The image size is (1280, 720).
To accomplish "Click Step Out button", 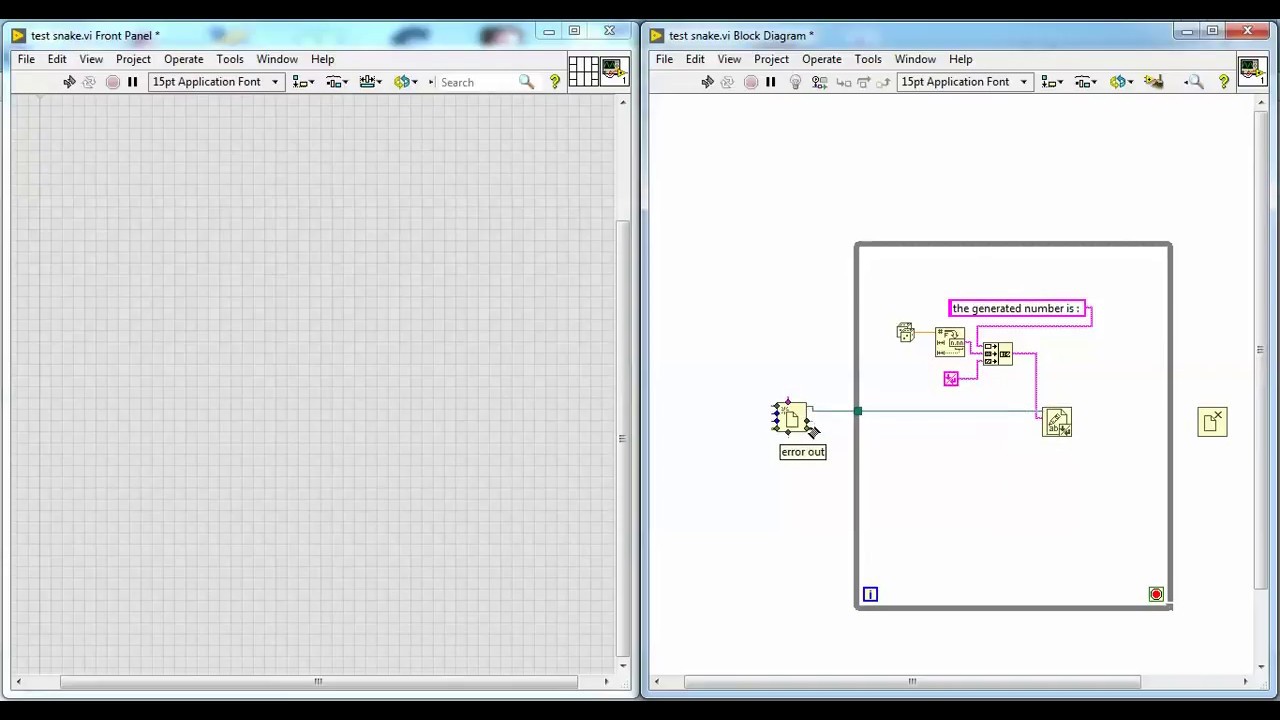I will (x=884, y=82).
